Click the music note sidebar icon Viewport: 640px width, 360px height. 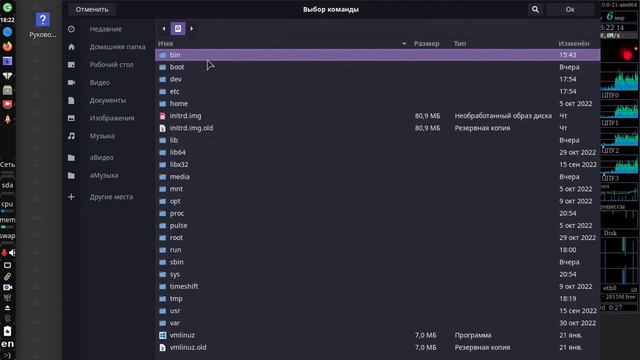(71, 136)
